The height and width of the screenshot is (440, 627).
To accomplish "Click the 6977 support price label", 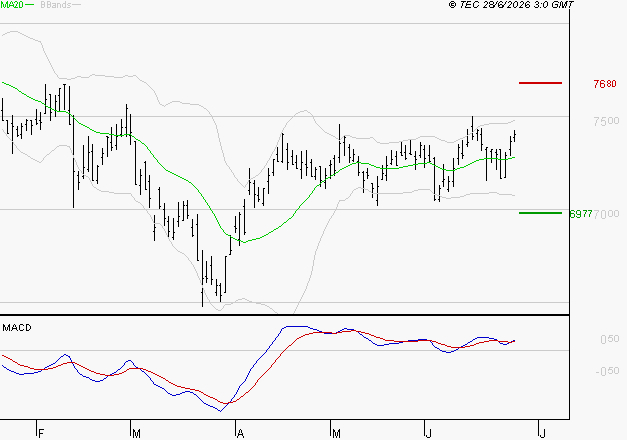I will [581, 214].
